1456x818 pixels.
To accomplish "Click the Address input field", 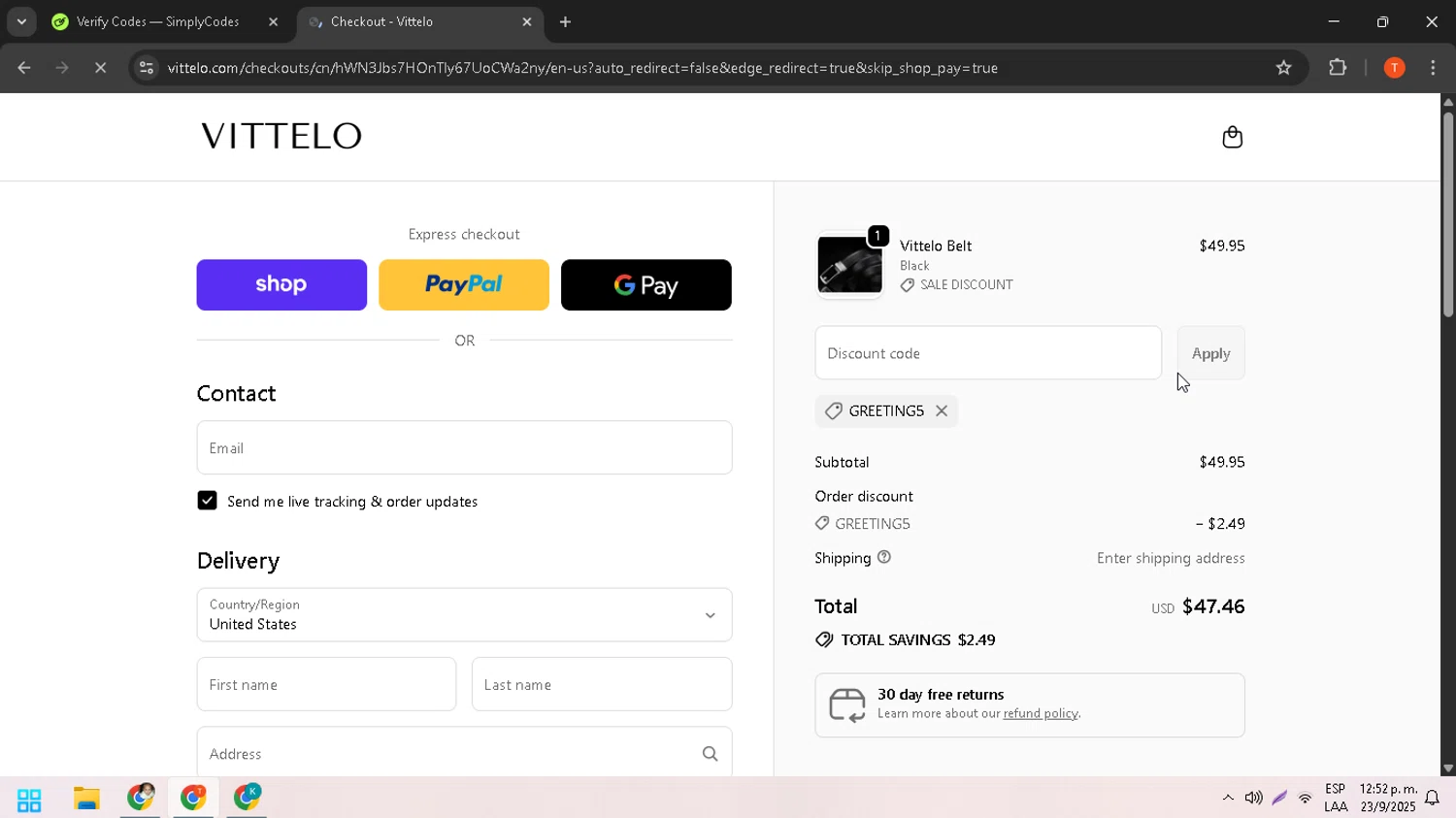I will (464, 753).
